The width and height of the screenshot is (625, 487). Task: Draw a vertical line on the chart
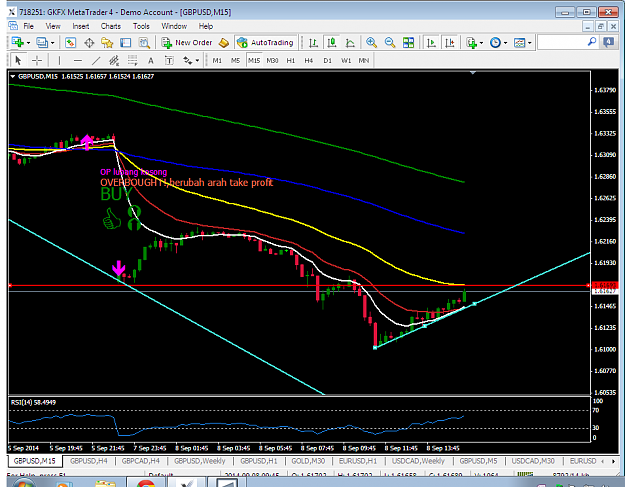[59, 61]
